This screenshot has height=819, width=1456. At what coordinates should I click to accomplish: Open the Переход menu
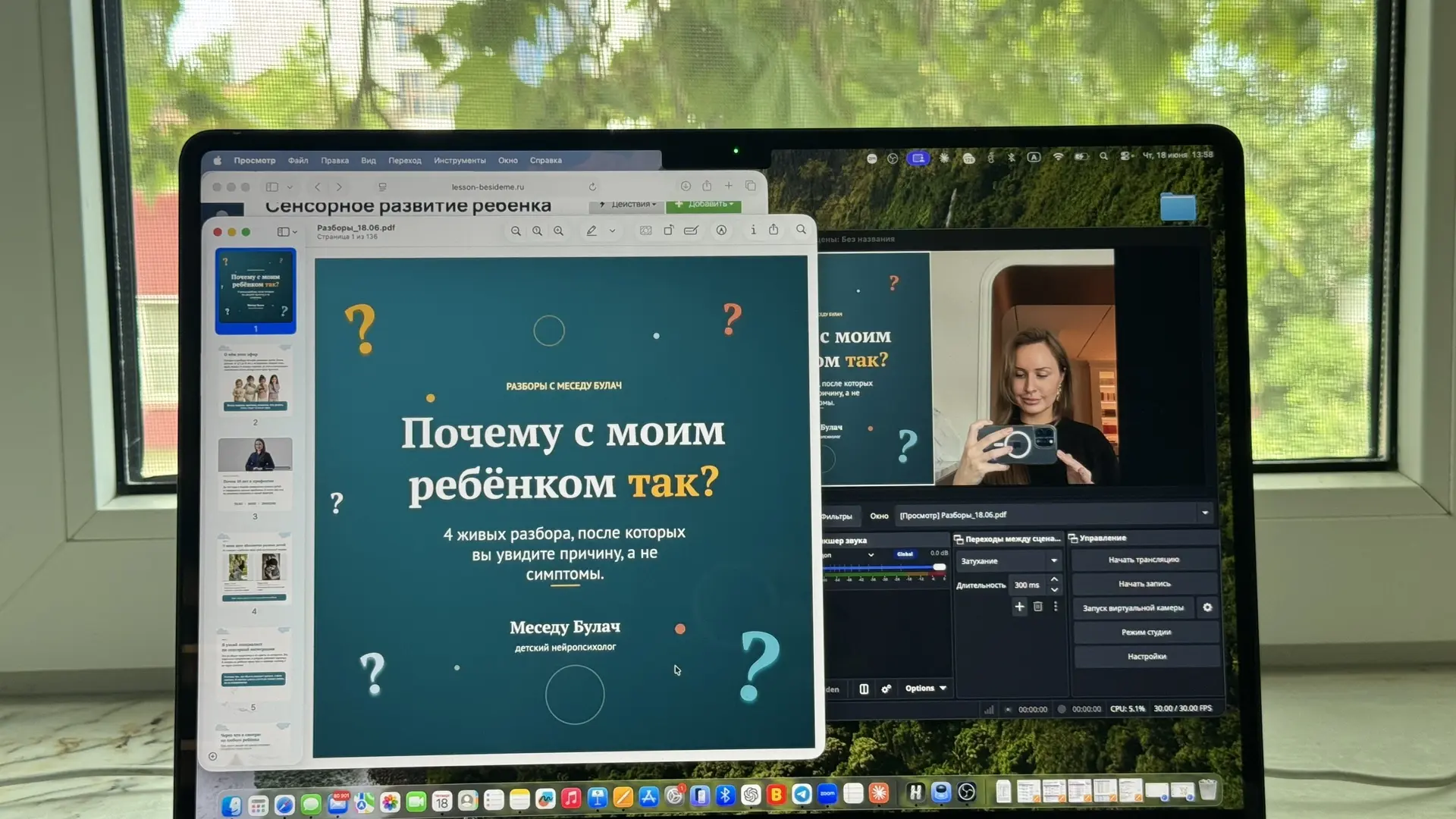(x=405, y=161)
